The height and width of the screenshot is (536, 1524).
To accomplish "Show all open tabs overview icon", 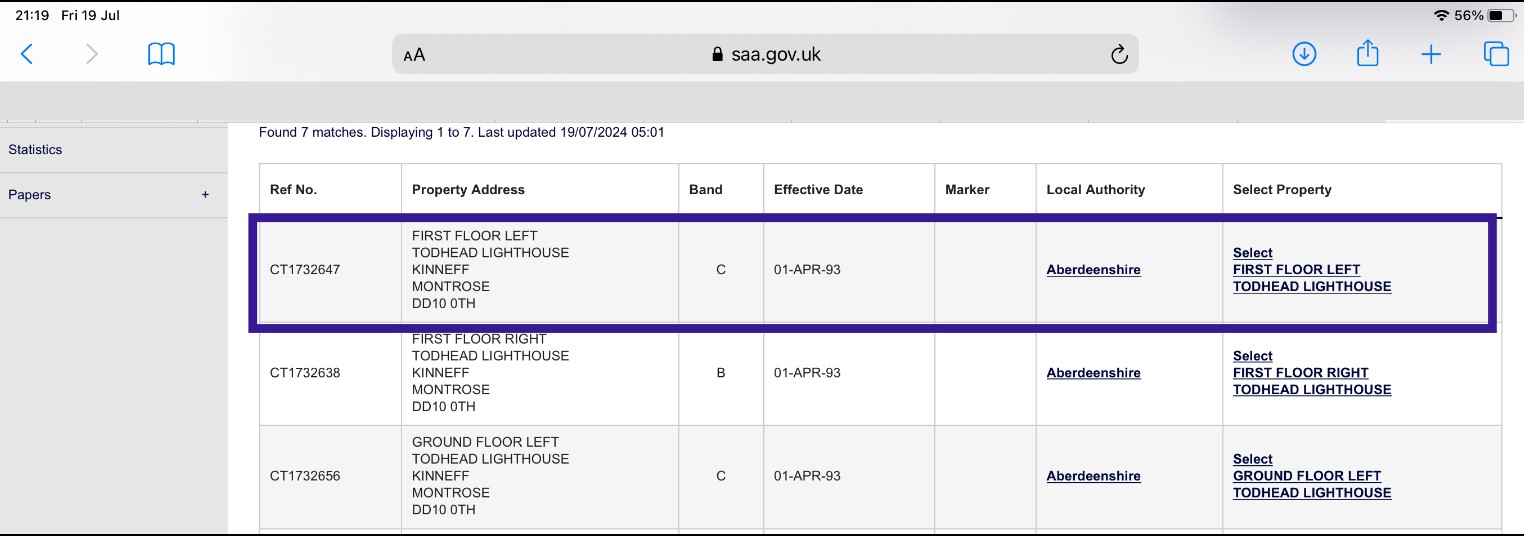I will click(x=1496, y=54).
